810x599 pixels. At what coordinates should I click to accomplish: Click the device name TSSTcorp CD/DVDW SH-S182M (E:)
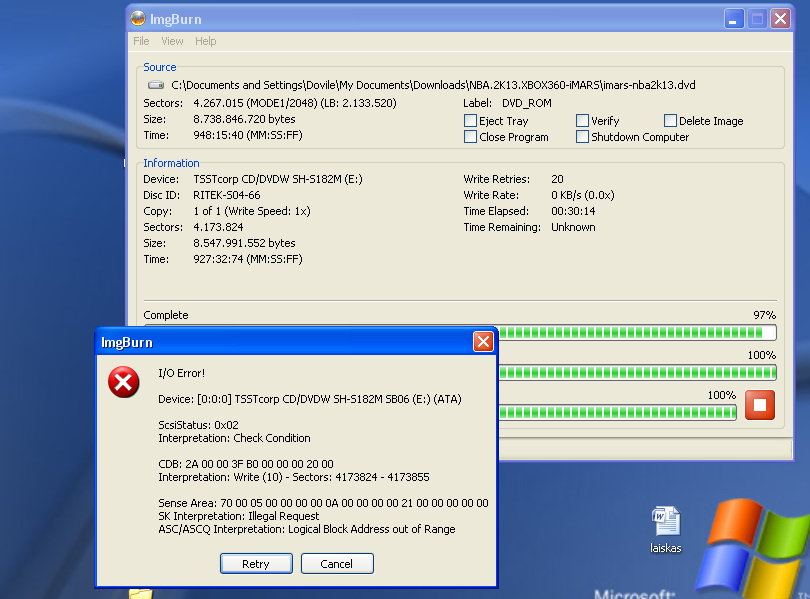point(278,179)
